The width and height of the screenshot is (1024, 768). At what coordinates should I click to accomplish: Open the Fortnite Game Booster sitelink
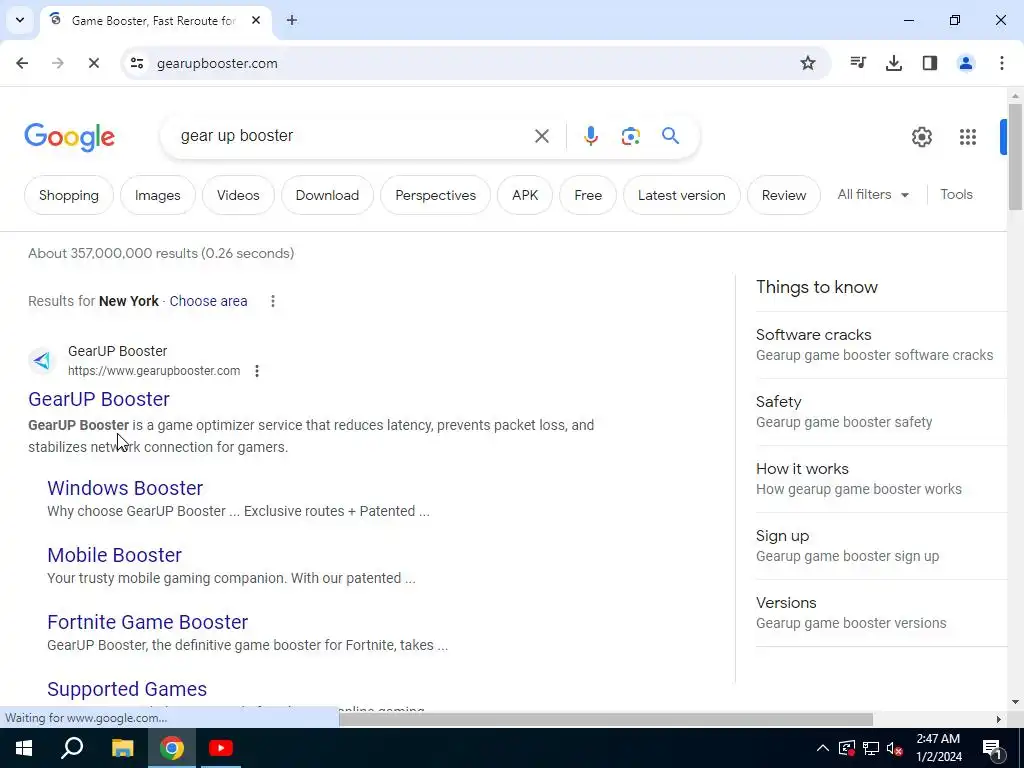click(x=148, y=622)
